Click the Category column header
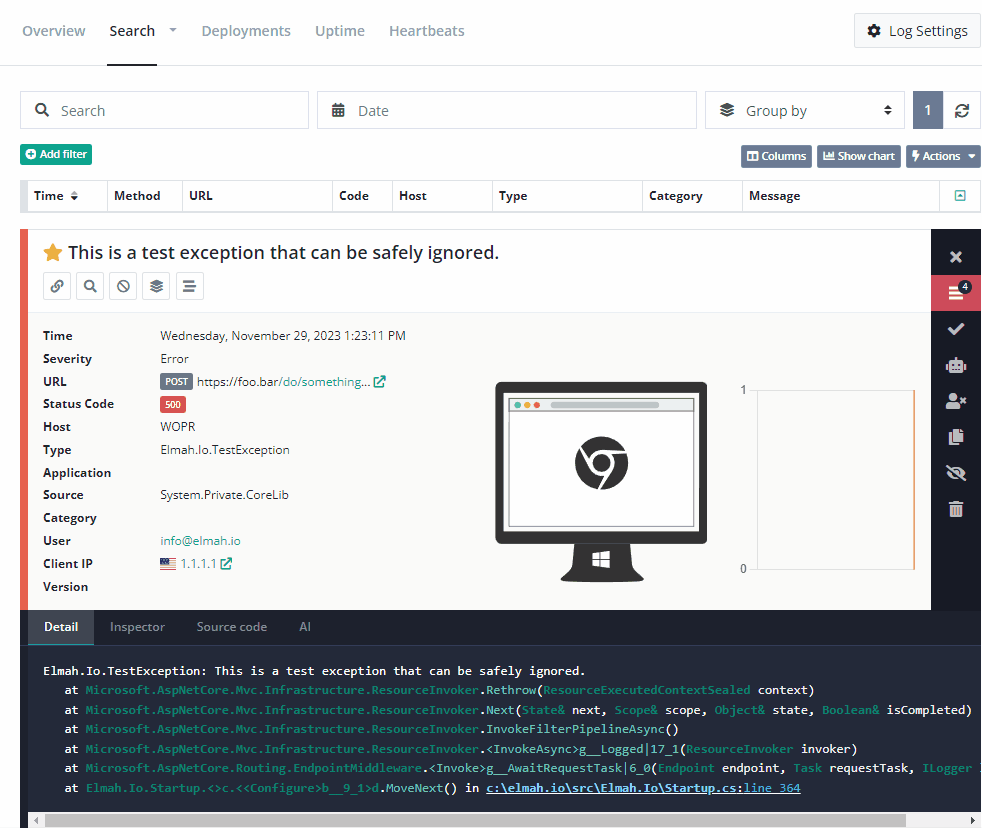 point(692,196)
